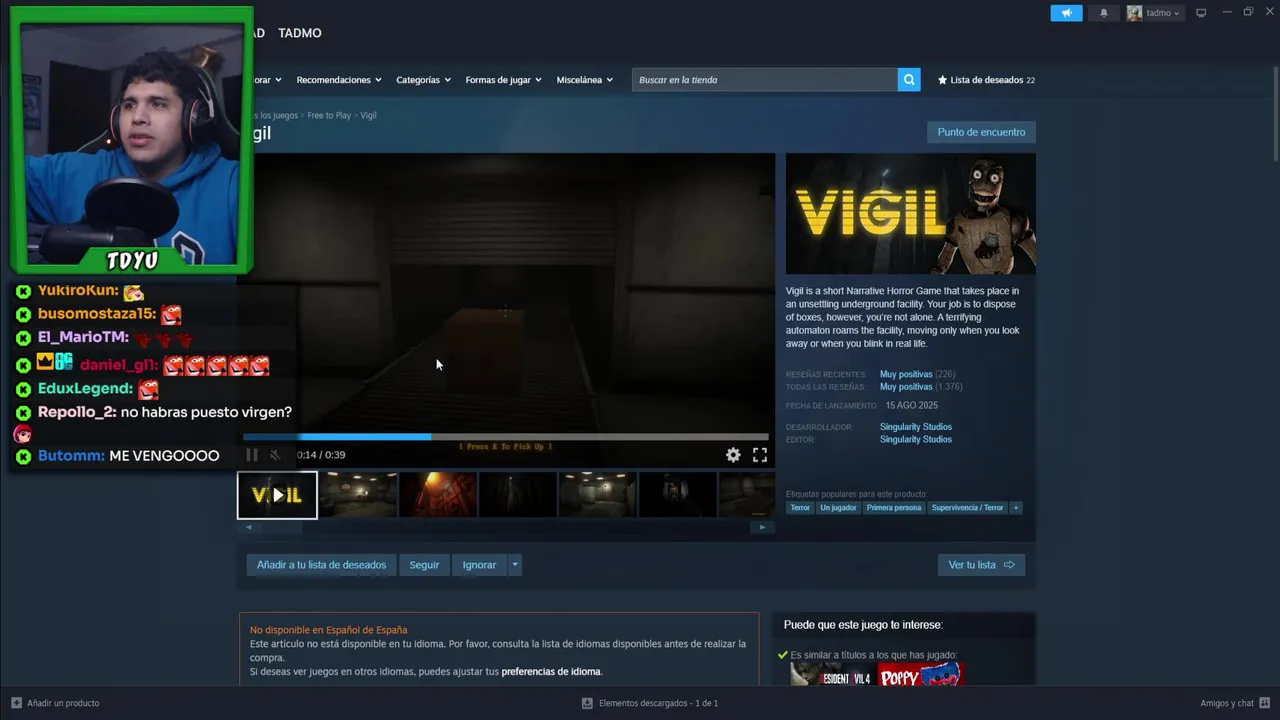The height and width of the screenshot is (720, 1280).
Task: Click the search magnifier button
Action: pos(909,80)
